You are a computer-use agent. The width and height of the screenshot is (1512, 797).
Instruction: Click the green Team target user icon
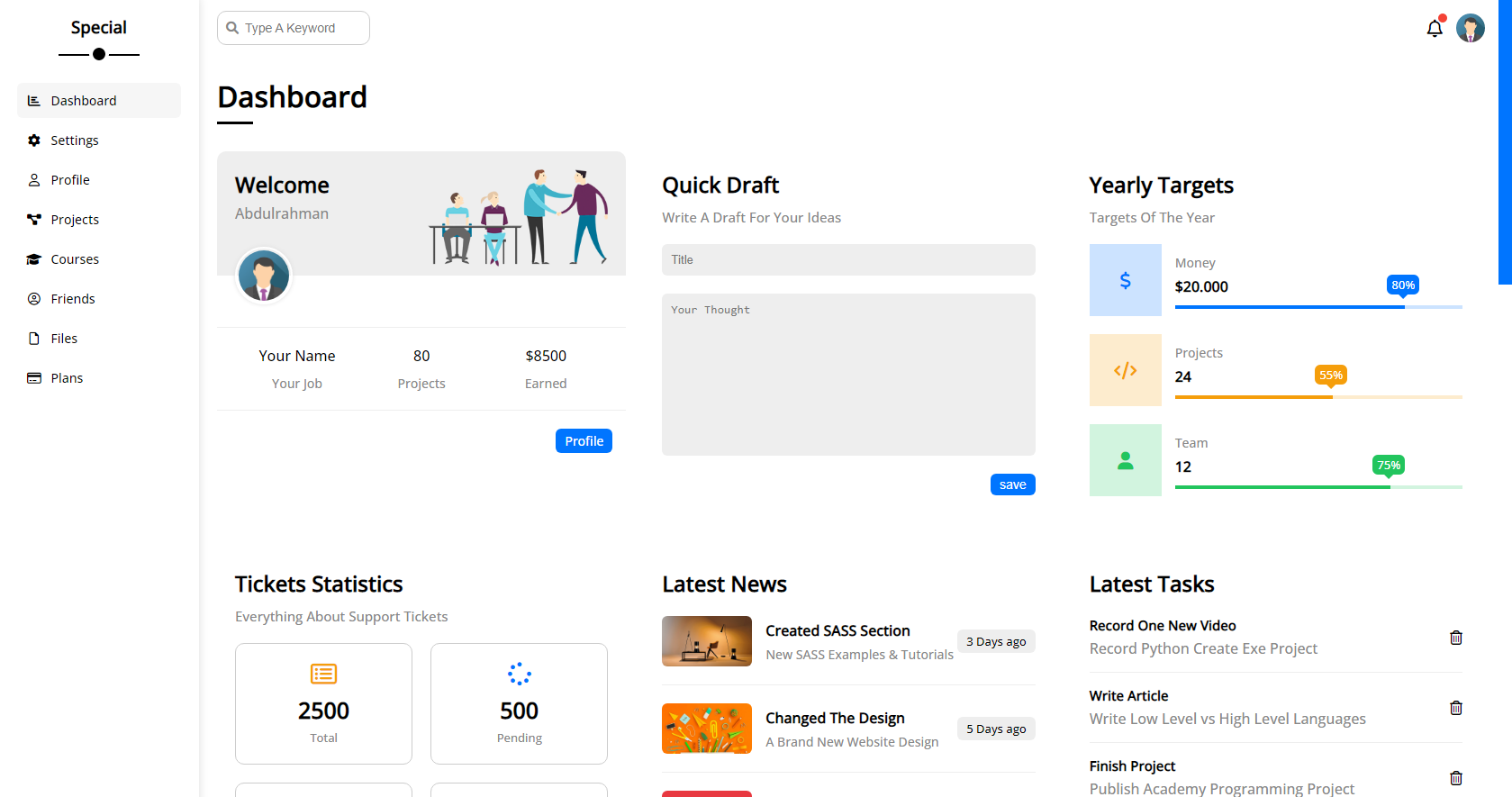coord(1125,460)
